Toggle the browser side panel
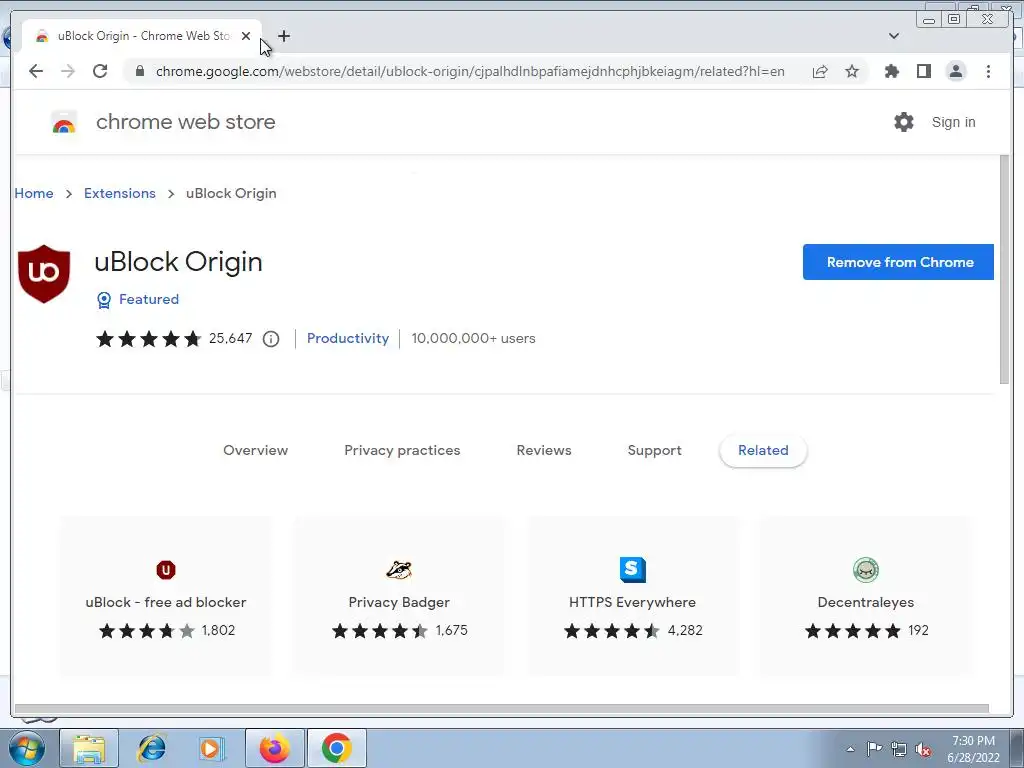This screenshot has height=768, width=1024. [923, 71]
